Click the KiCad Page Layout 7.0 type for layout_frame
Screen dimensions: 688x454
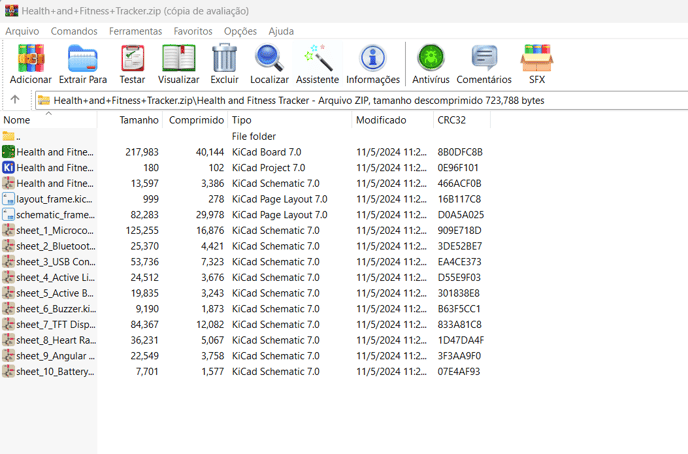pyautogui.click(x=280, y=199)
